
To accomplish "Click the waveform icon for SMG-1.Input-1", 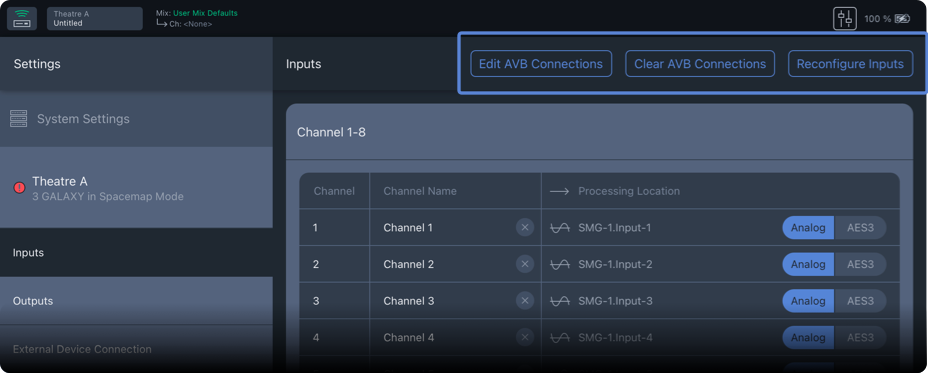I will [x=560, y=227].
